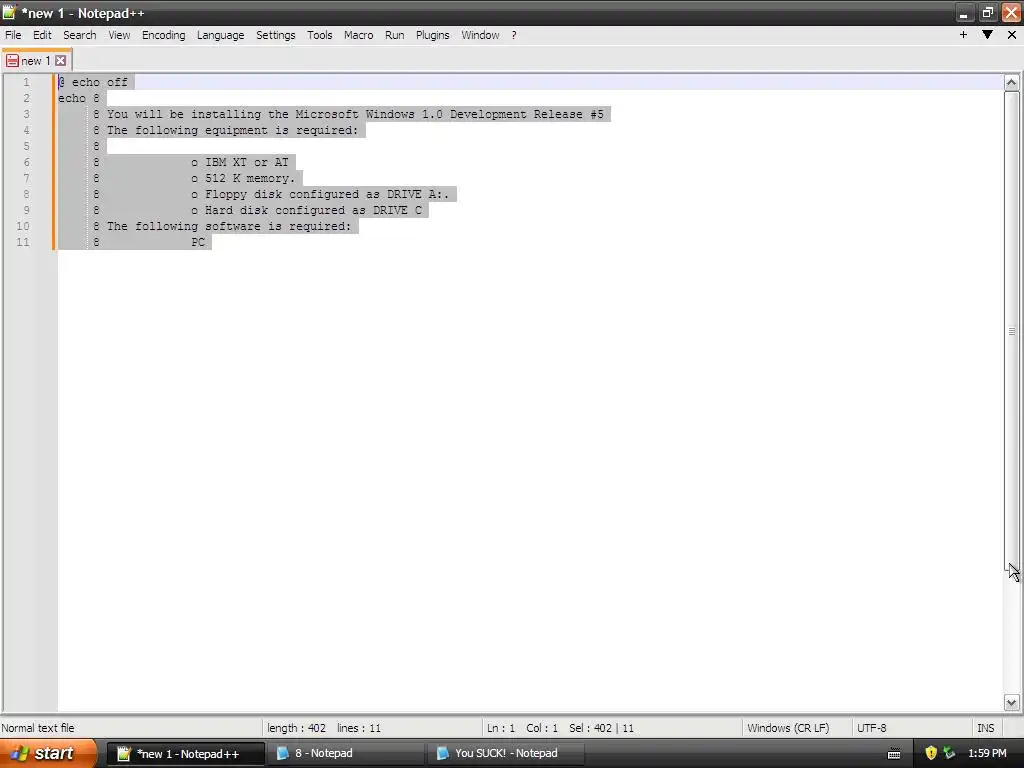The image size is (1024, 768).
Task: Click the 'UTF-8' encoding status entry
Action: [871, 728]
